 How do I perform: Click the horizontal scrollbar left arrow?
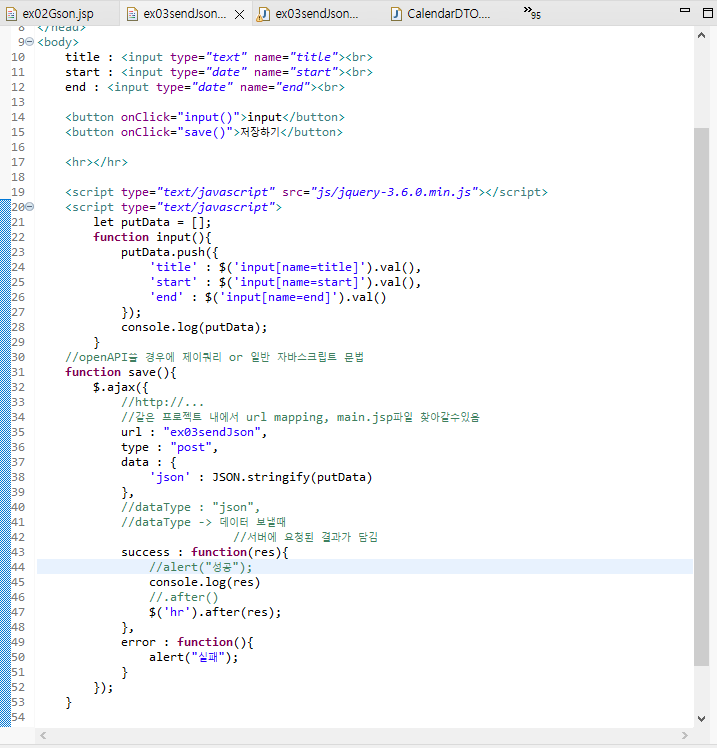coord(43,735)
